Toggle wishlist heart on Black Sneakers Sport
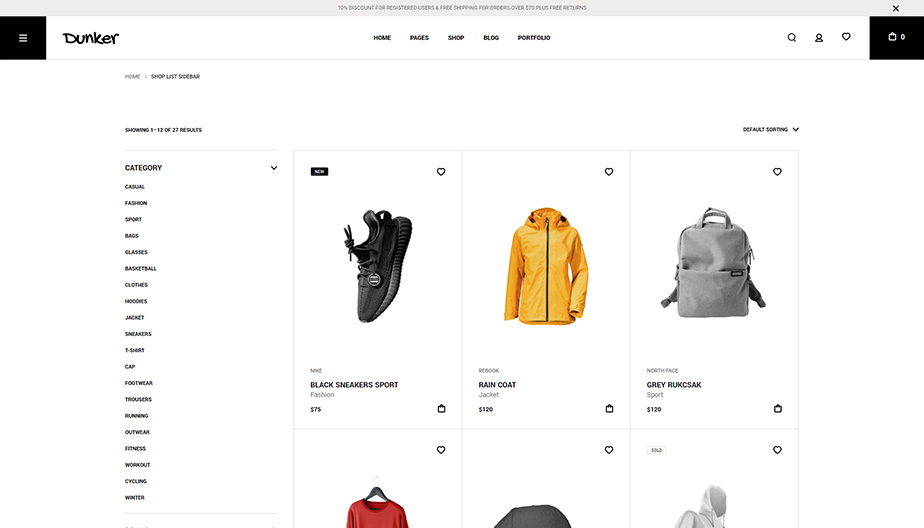 [x=441, y=172]
